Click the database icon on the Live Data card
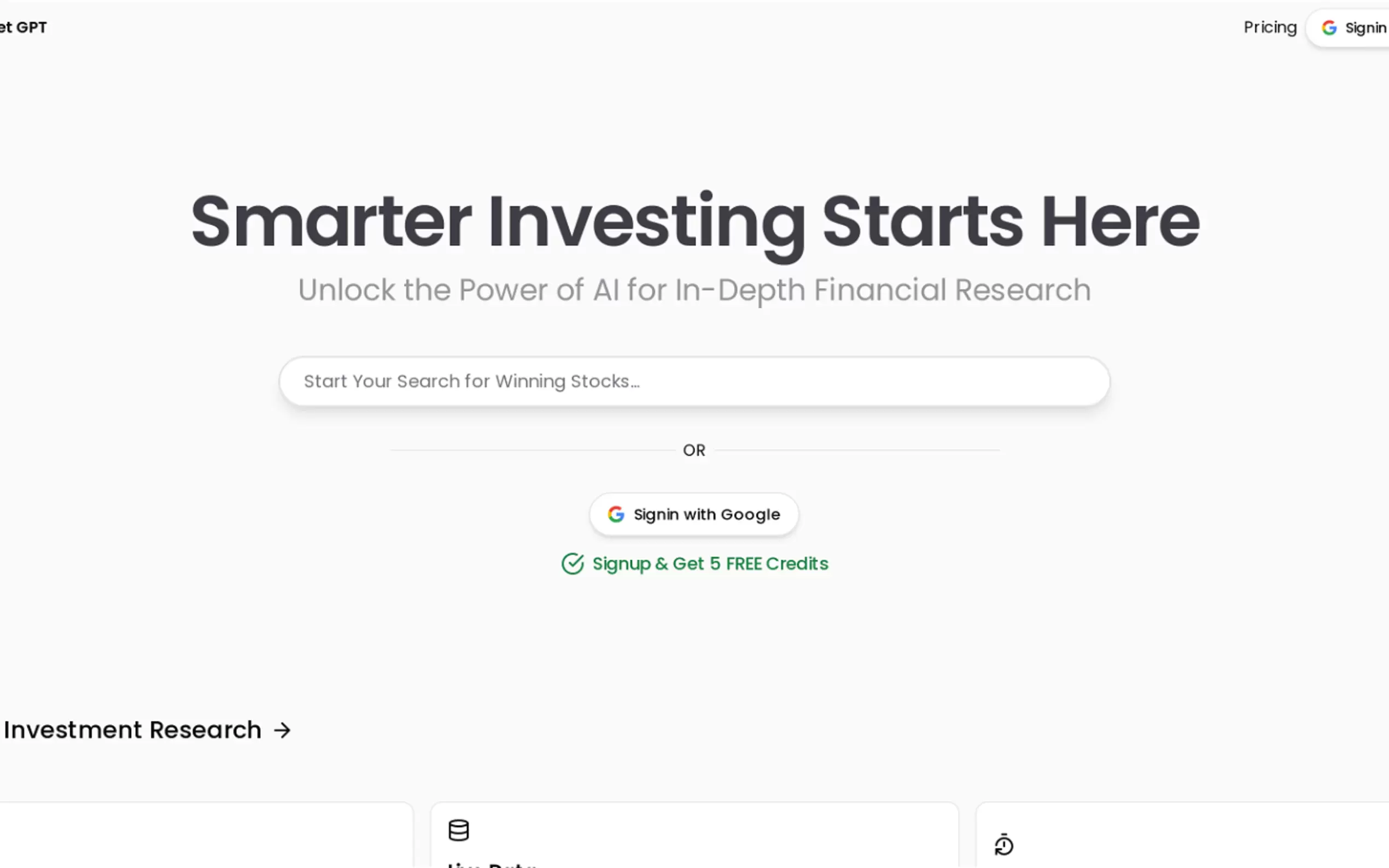The height and width of the screenshot is (868, 1389). pyautogui.click(x=458, y=830)
